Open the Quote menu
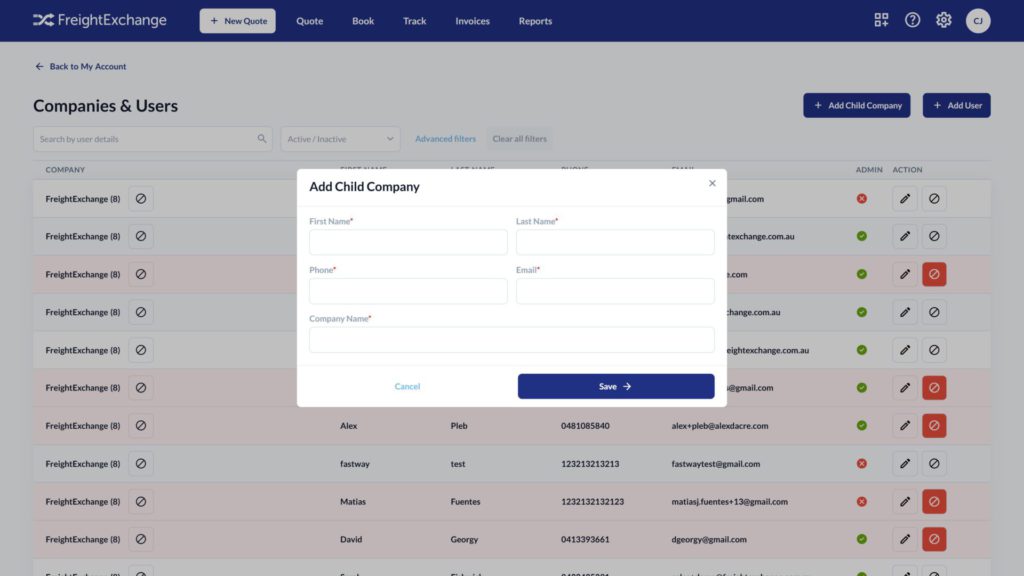This screenshot has width=1024, height=576. (x=310, y=21)
